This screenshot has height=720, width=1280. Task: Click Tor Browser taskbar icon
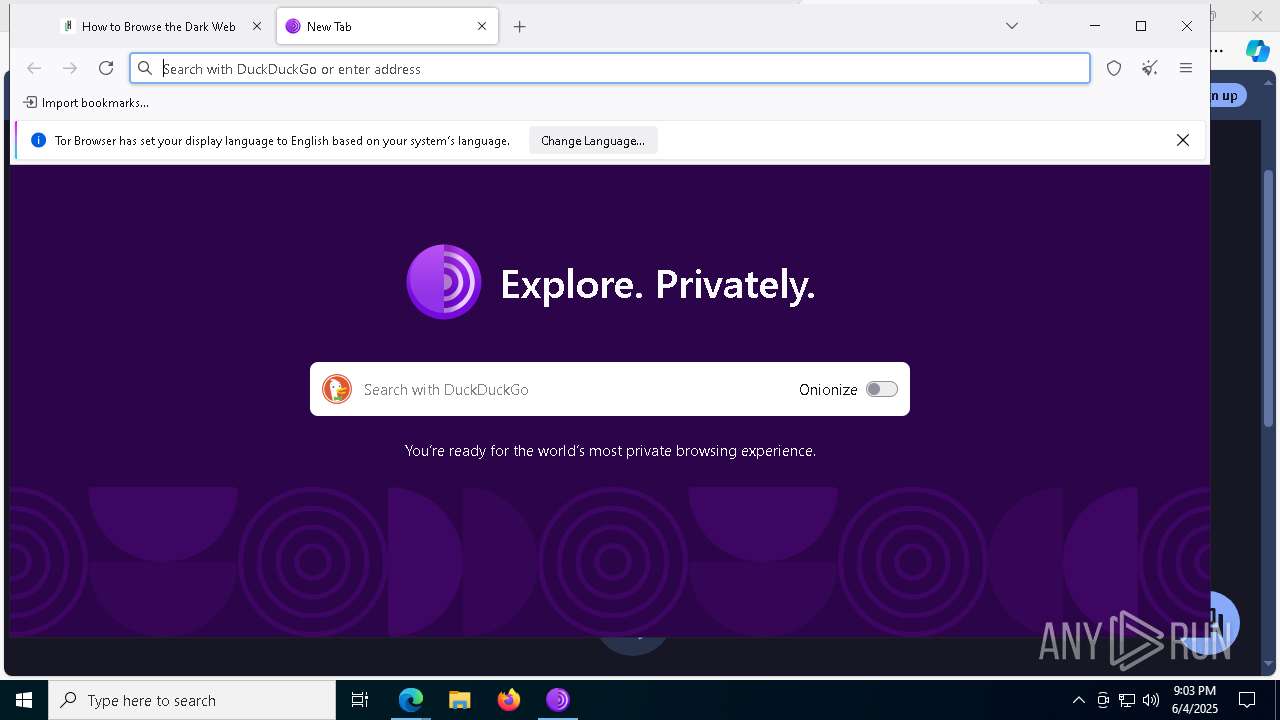coord(558,700)
